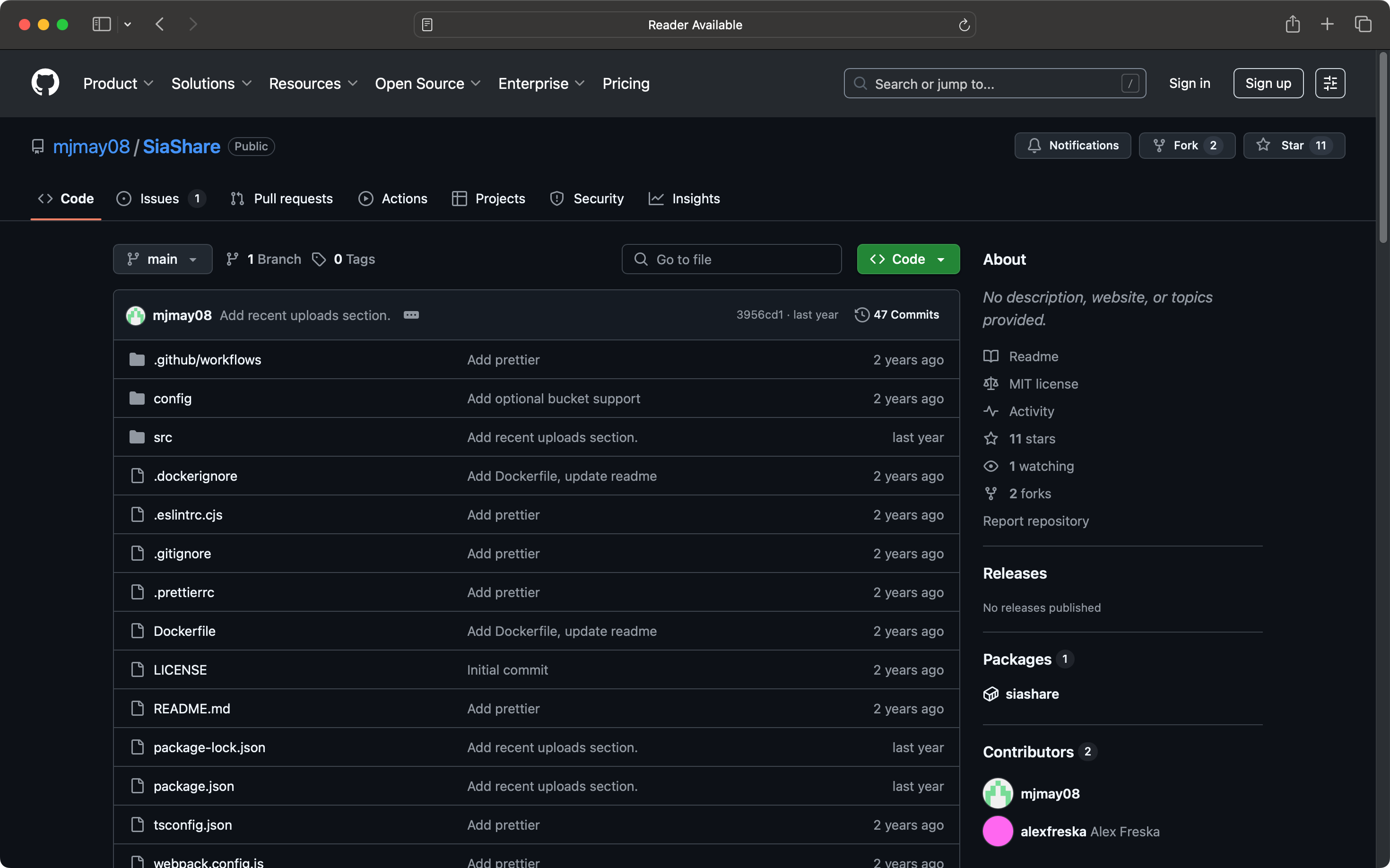Click the GitHub Octocat logo
Viewport: 1390px width, 868px height.
pos(45,83)
